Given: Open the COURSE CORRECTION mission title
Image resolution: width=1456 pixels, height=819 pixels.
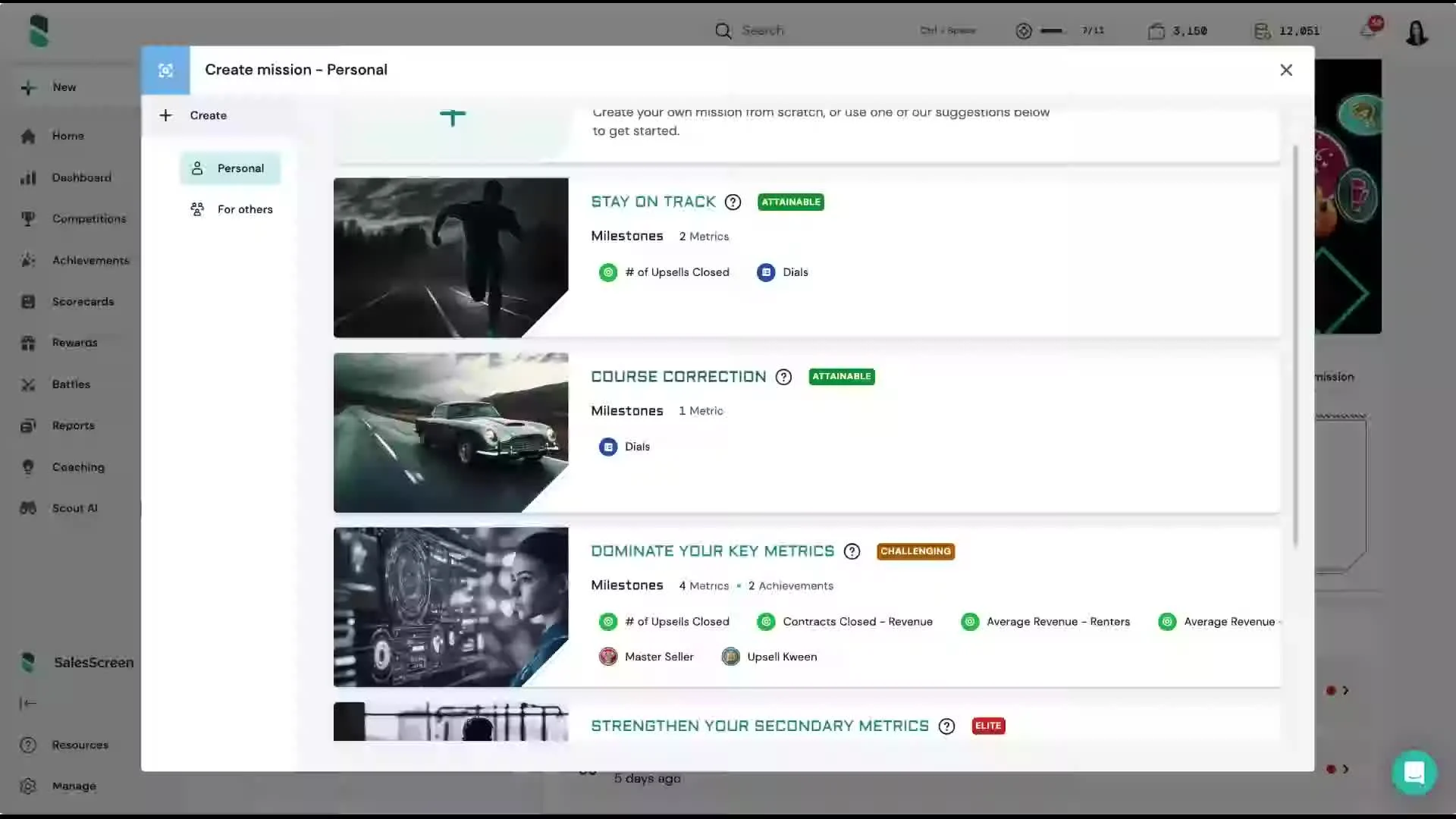Looking at the screenshot, I should [679, 377].
